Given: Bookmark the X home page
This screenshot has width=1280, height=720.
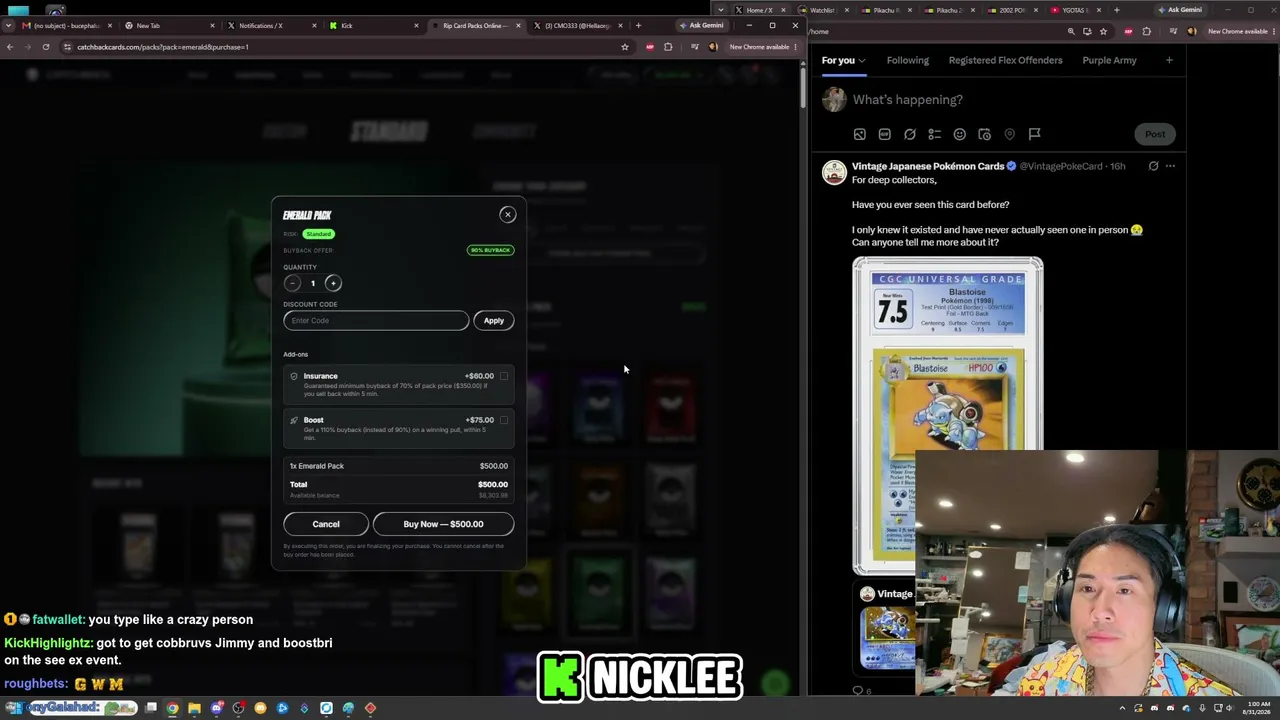Looking at the screenshot, I should pos(1103,31).
